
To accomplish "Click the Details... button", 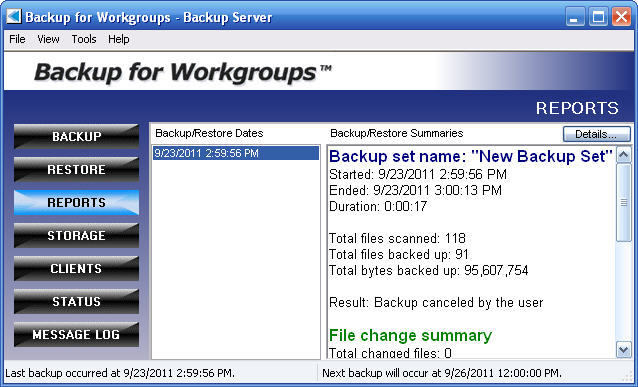I will coord(596,134).
